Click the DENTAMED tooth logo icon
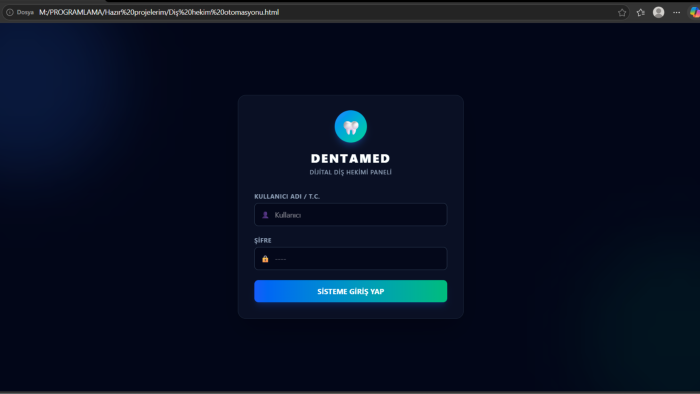The image size is (700, 394). tap(351, 127)
